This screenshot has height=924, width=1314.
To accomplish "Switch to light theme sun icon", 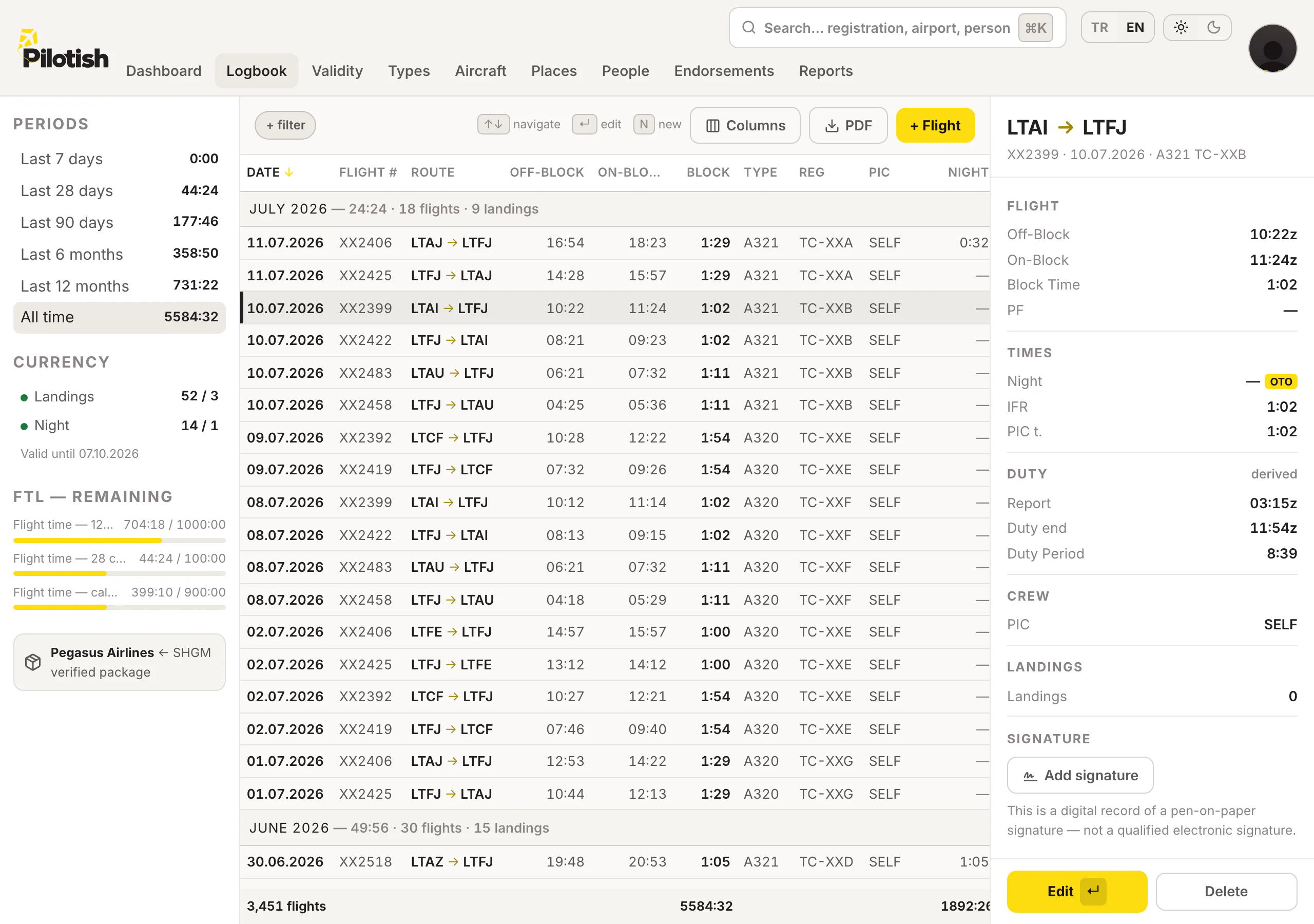I will click(1181, 28).
